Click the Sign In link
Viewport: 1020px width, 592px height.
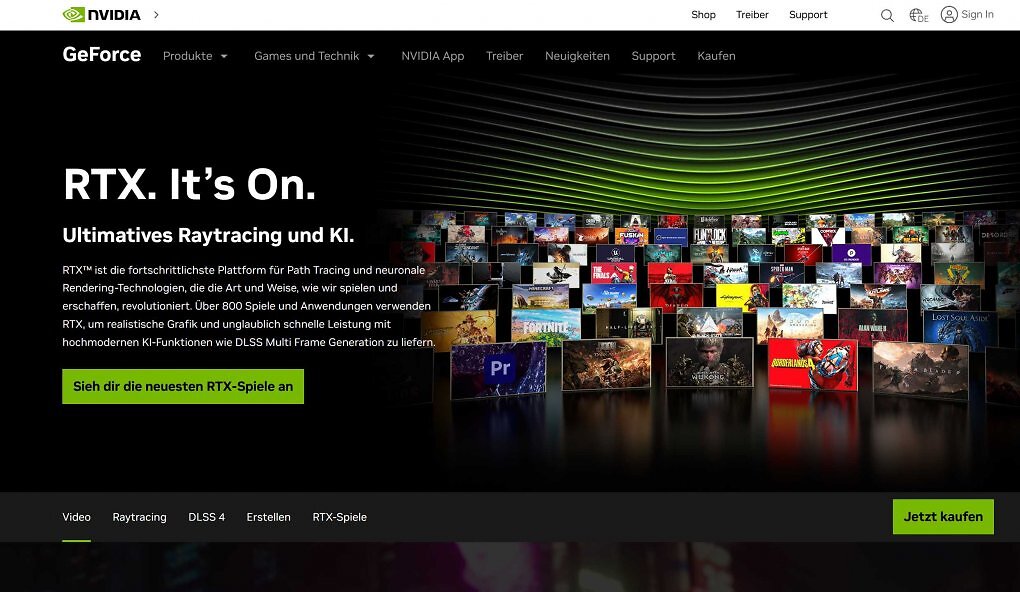pyautogui.click(x=977, y=14)
